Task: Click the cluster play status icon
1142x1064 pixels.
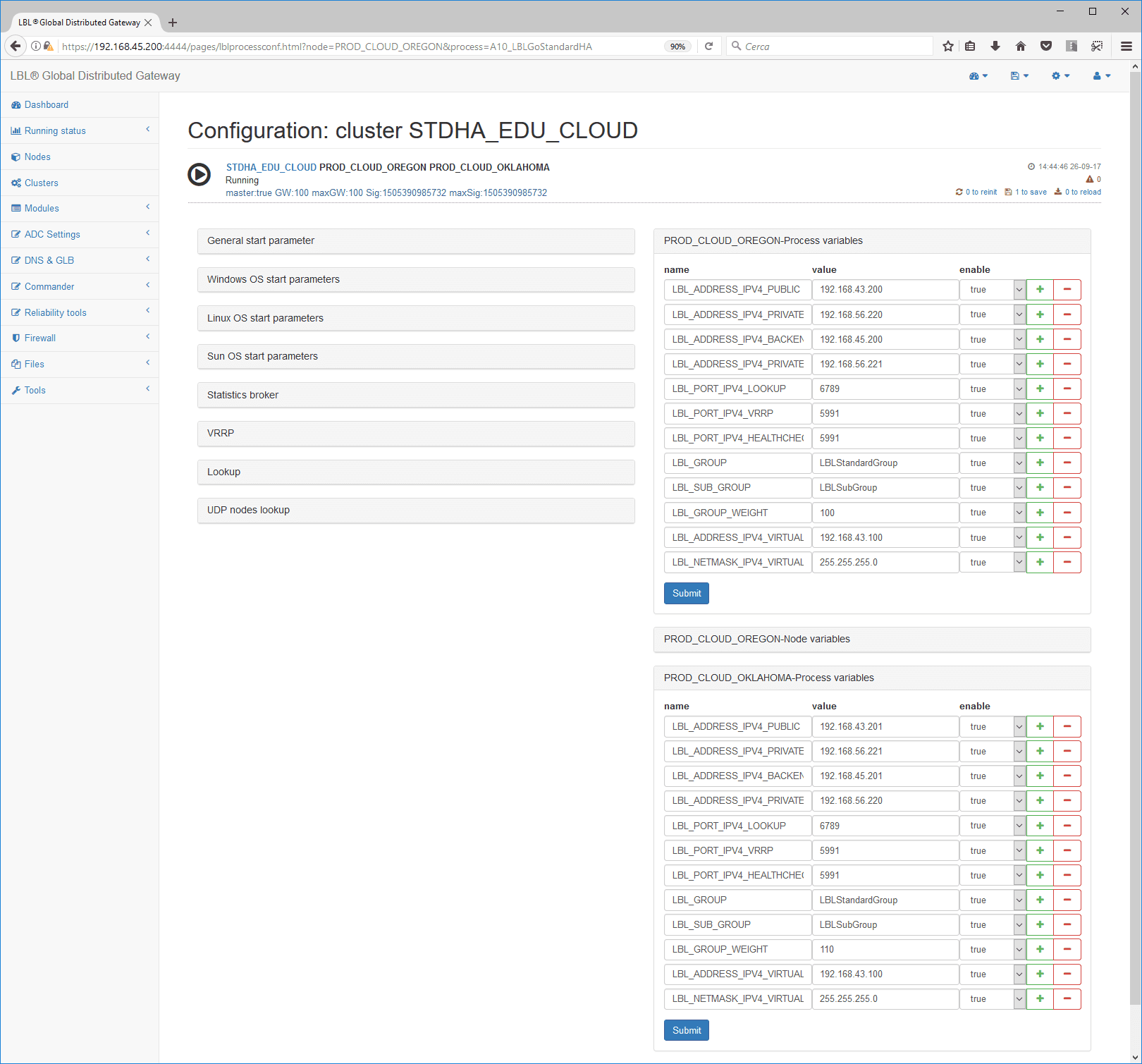Action: coord(199,174)
